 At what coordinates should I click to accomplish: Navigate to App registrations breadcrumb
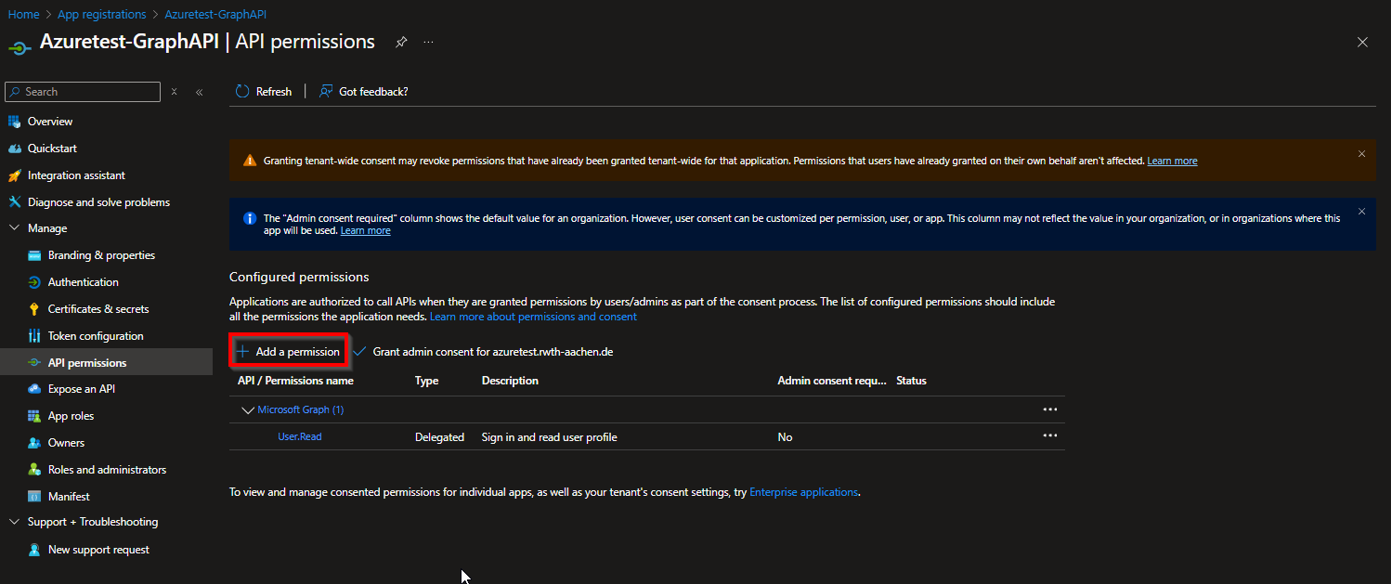coord(101,15)
